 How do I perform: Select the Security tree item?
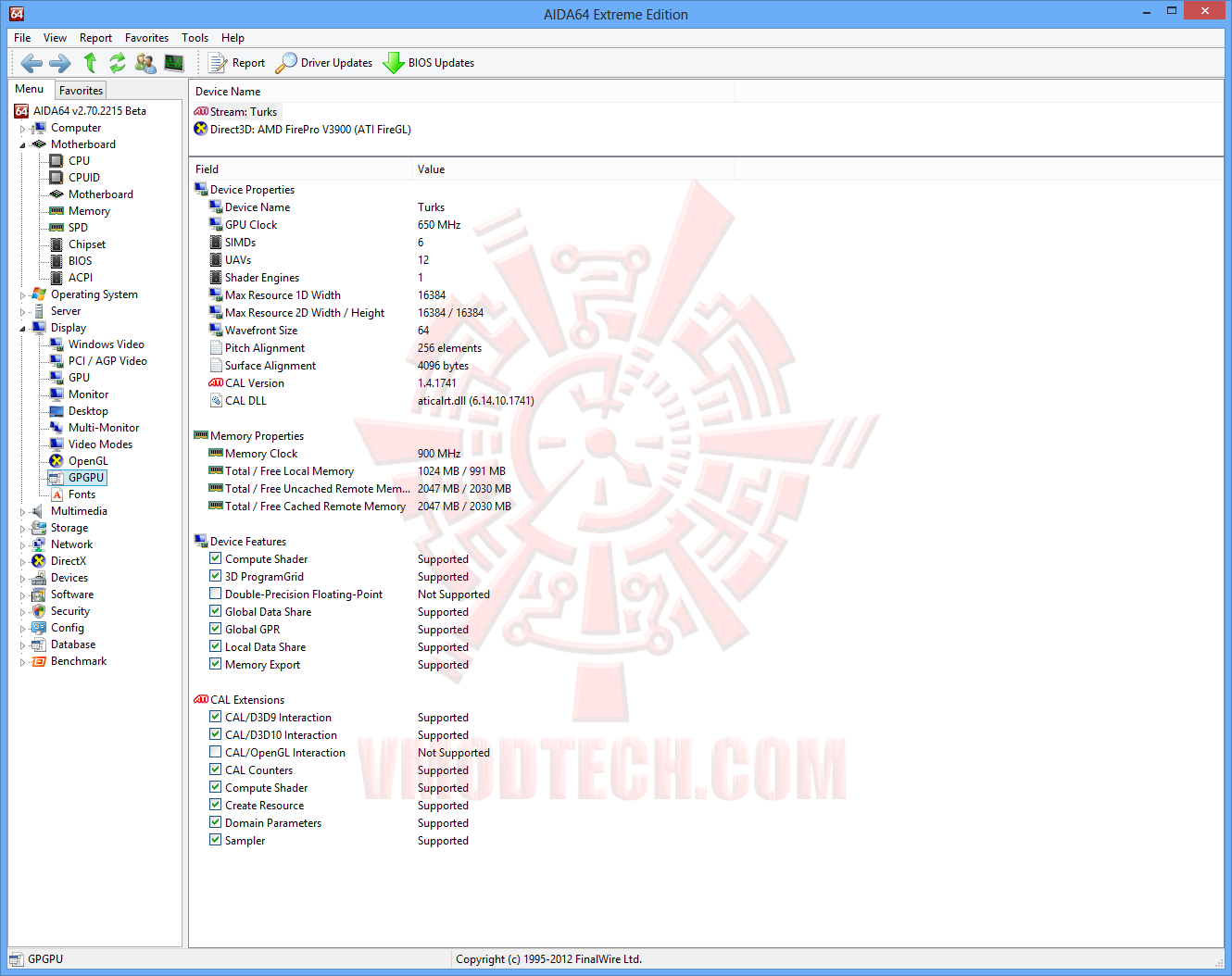[70, 611]
